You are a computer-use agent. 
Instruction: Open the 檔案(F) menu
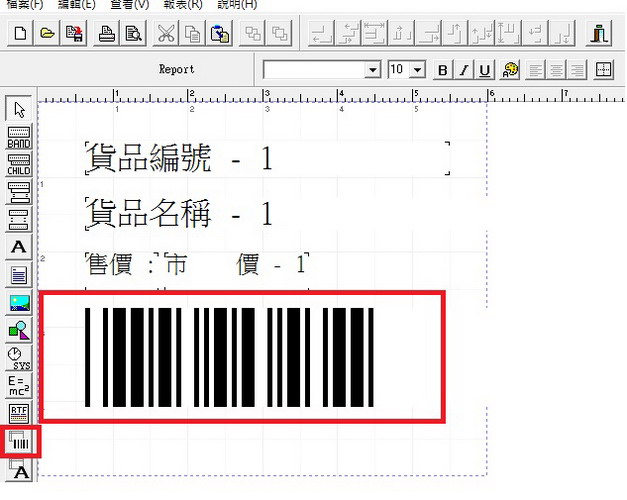tap(25, 5)
